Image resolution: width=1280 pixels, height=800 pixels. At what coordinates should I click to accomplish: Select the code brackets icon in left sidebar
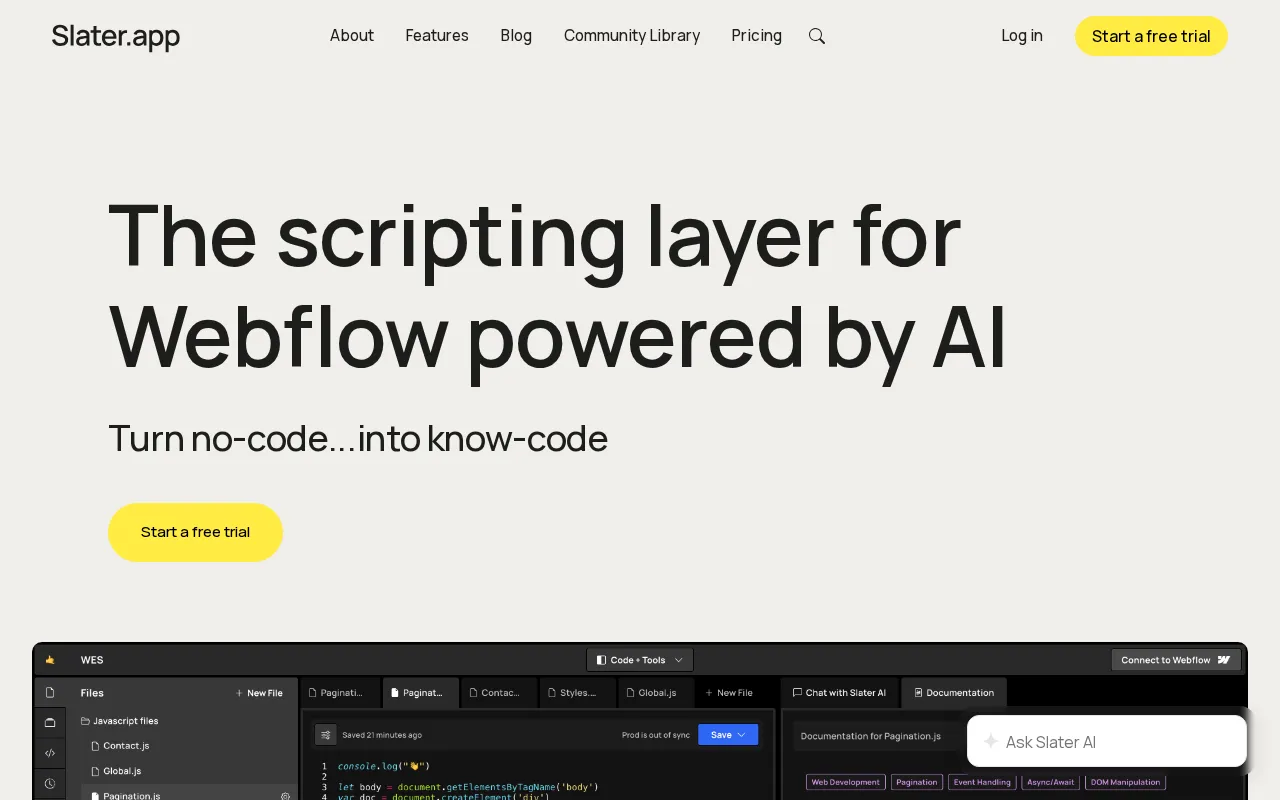tap(50, 753)
